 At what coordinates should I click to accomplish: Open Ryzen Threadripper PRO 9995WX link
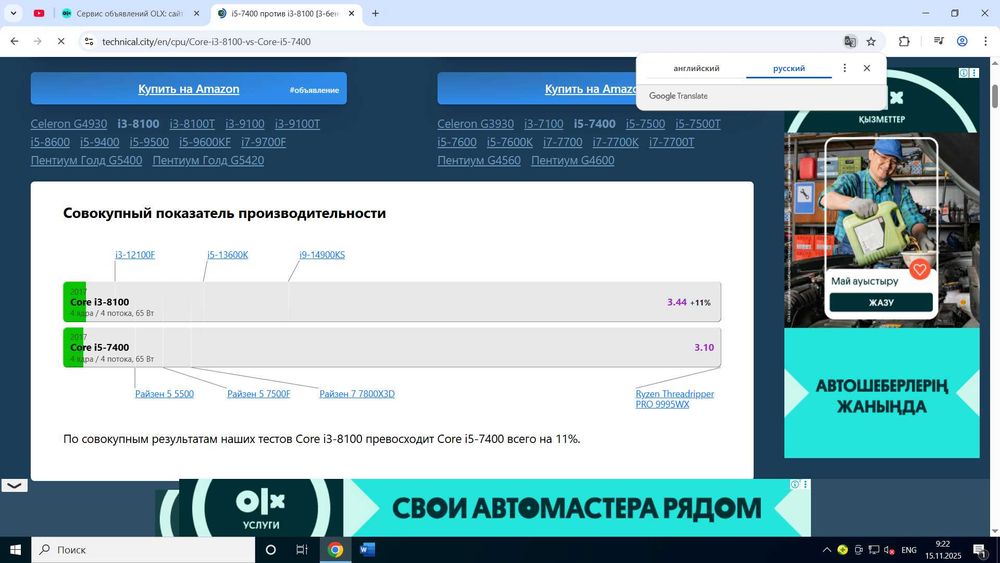(675, 399)
